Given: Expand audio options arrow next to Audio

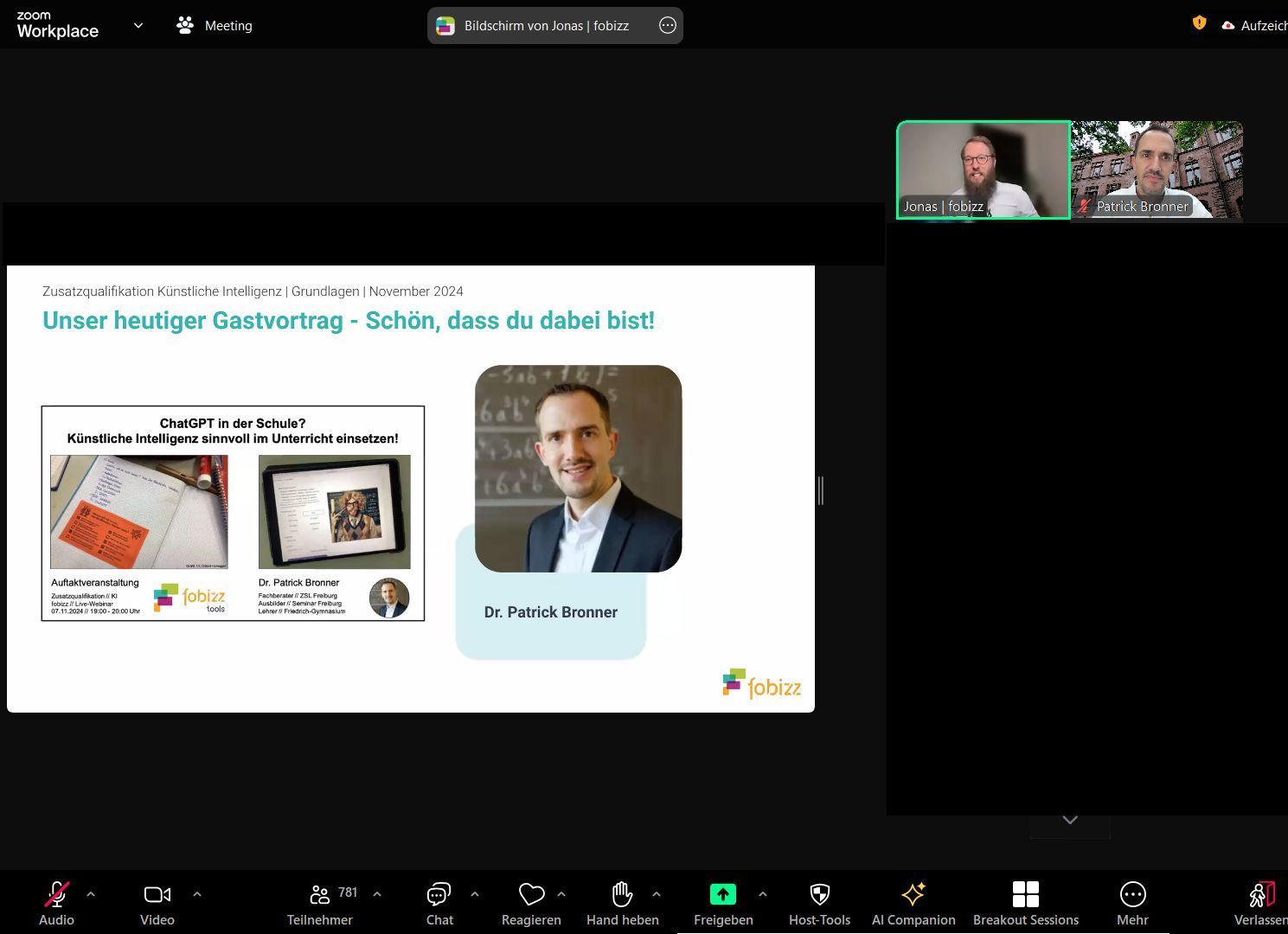Looking at the screenshot, I should [x=91, y=894].
